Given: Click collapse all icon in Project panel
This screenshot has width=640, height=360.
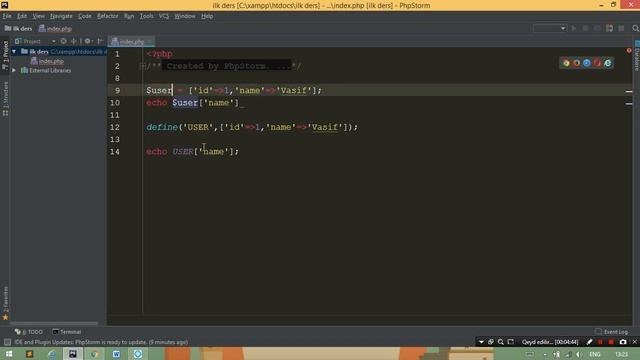Looking at the screenshot, I should tap(74, 41).
